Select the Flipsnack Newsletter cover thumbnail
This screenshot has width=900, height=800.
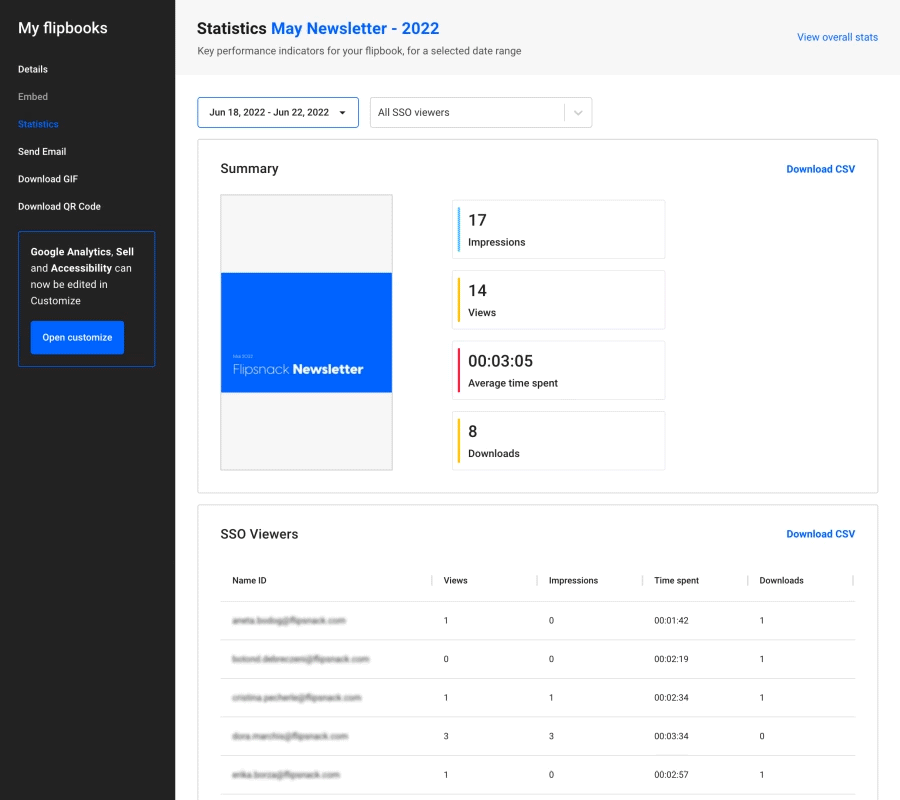tap(305, 332)
